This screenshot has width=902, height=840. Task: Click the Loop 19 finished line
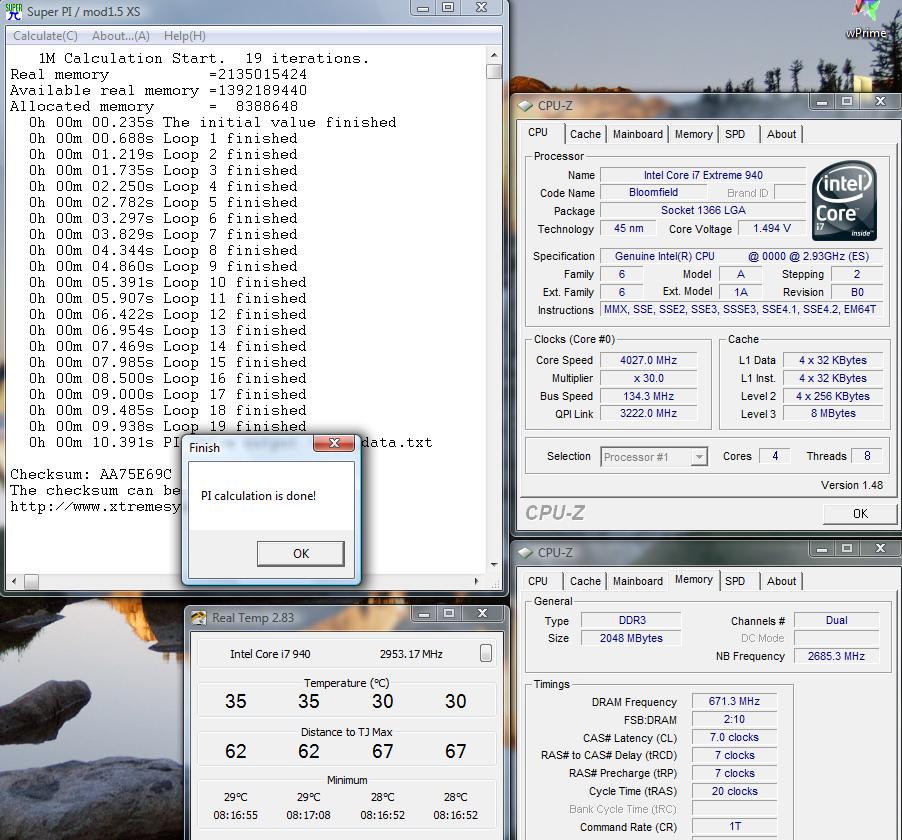[167, 426]
